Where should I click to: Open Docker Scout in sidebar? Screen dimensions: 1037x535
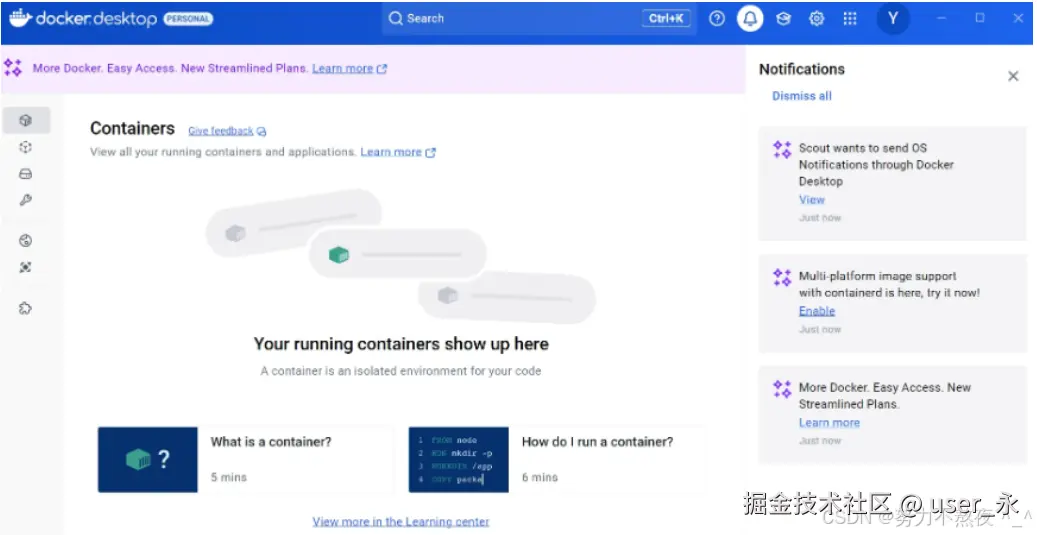click(x=26, y=241)
